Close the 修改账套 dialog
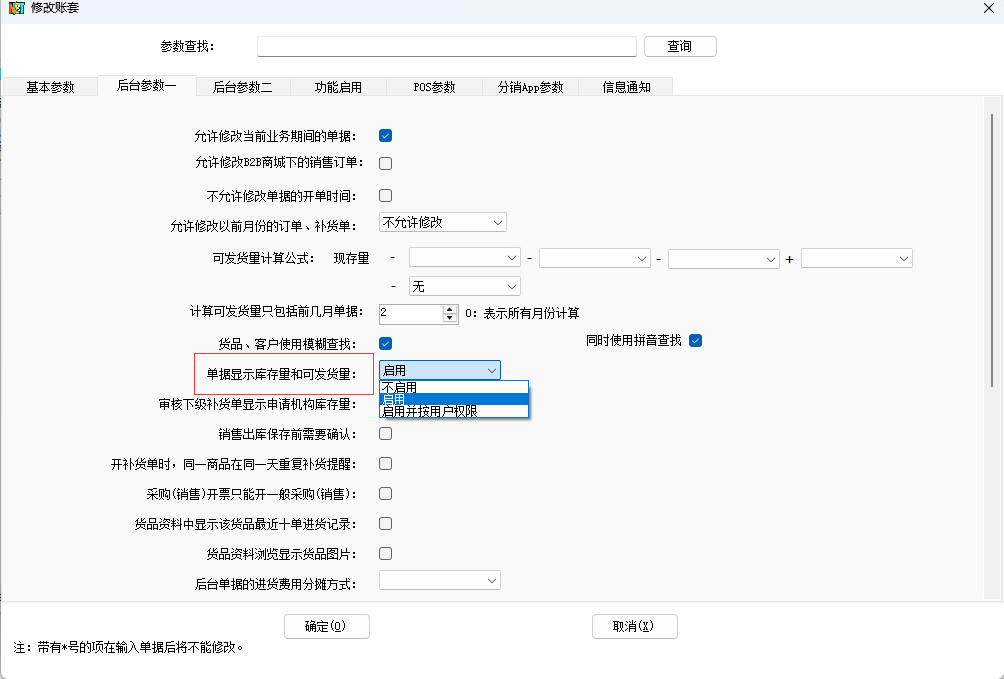 point(989,8)
